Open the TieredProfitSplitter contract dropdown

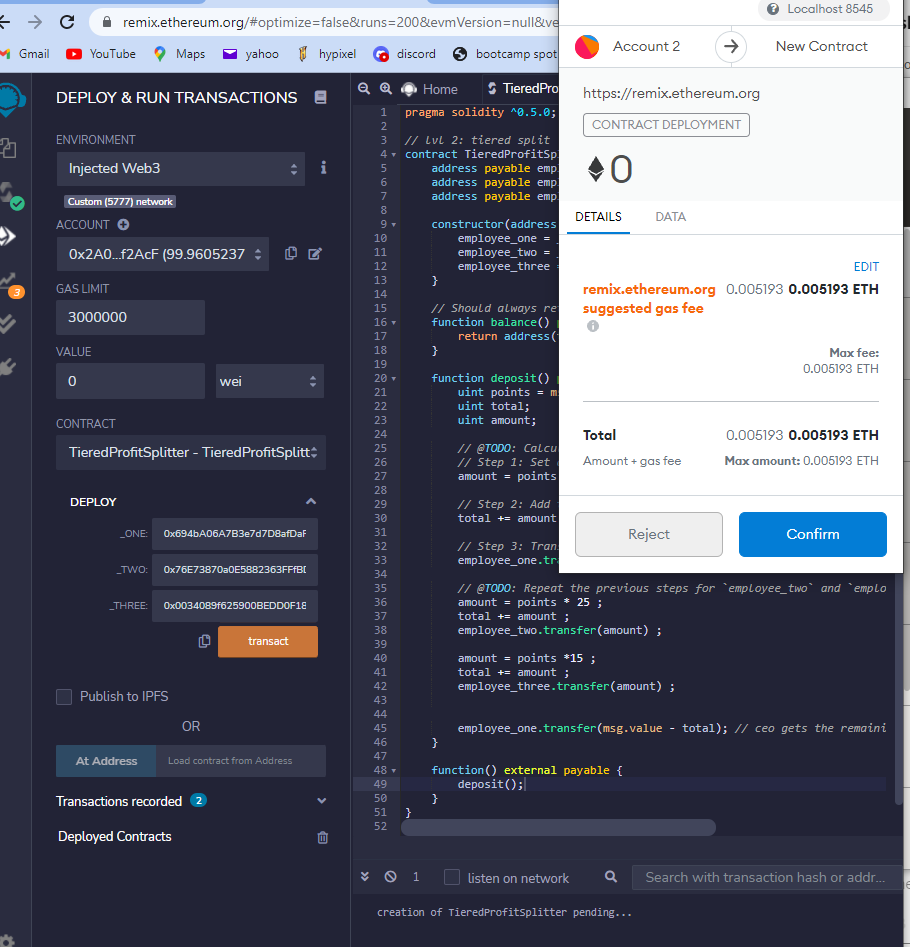(191, 452)
